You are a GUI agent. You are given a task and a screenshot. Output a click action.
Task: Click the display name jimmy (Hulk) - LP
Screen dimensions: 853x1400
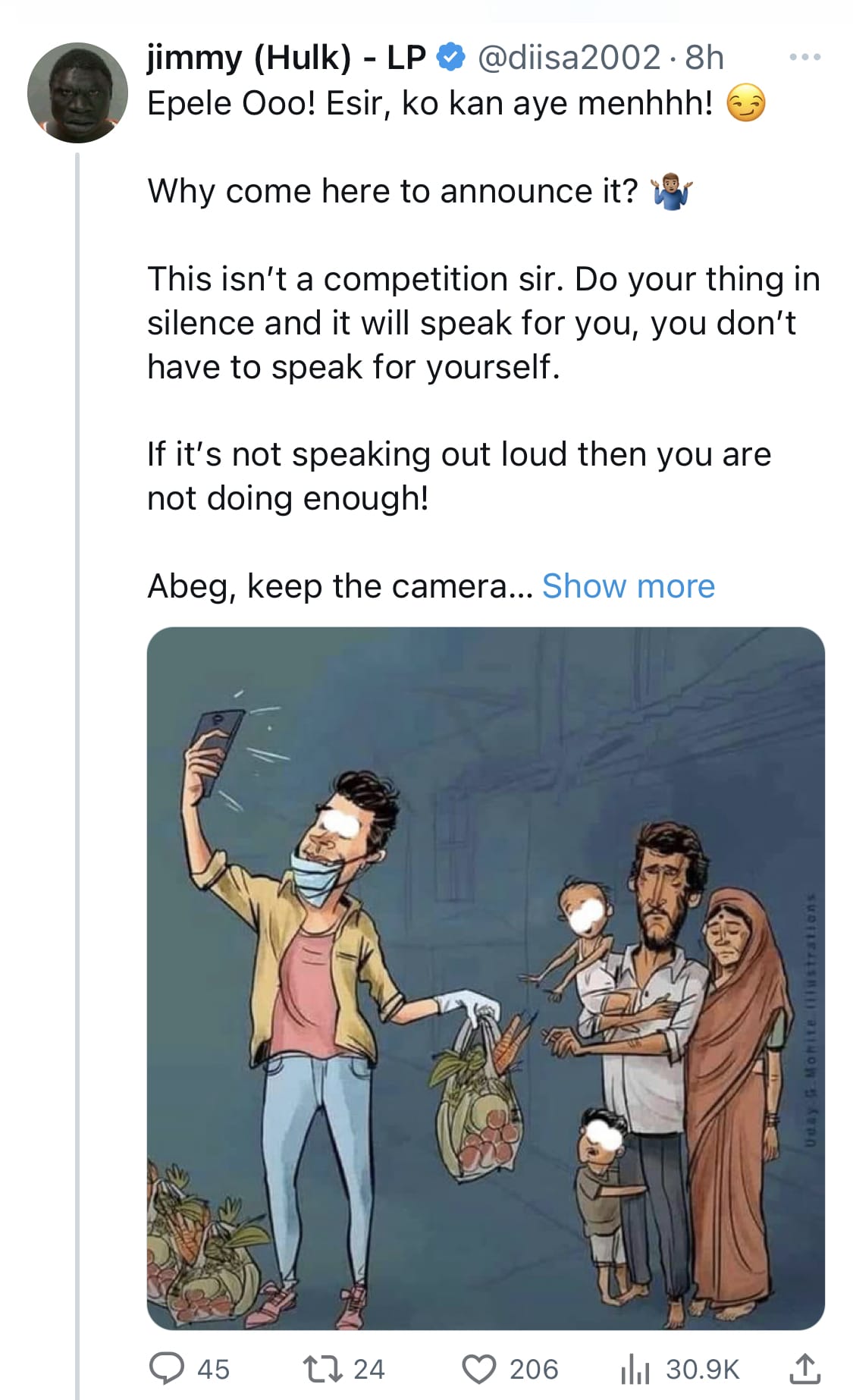[286, 58]
